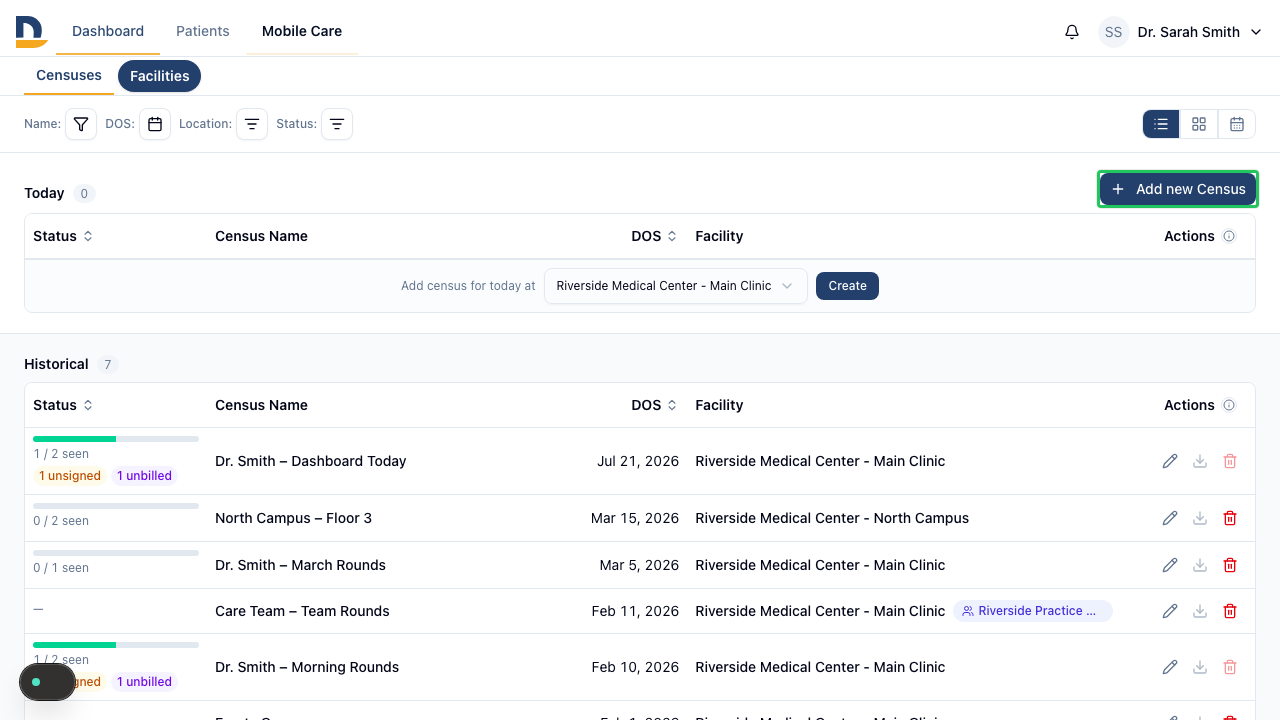Open North Campus – Floor 3 census name
The height and width of the screenshot is (720, 1280).
point(294,518)
